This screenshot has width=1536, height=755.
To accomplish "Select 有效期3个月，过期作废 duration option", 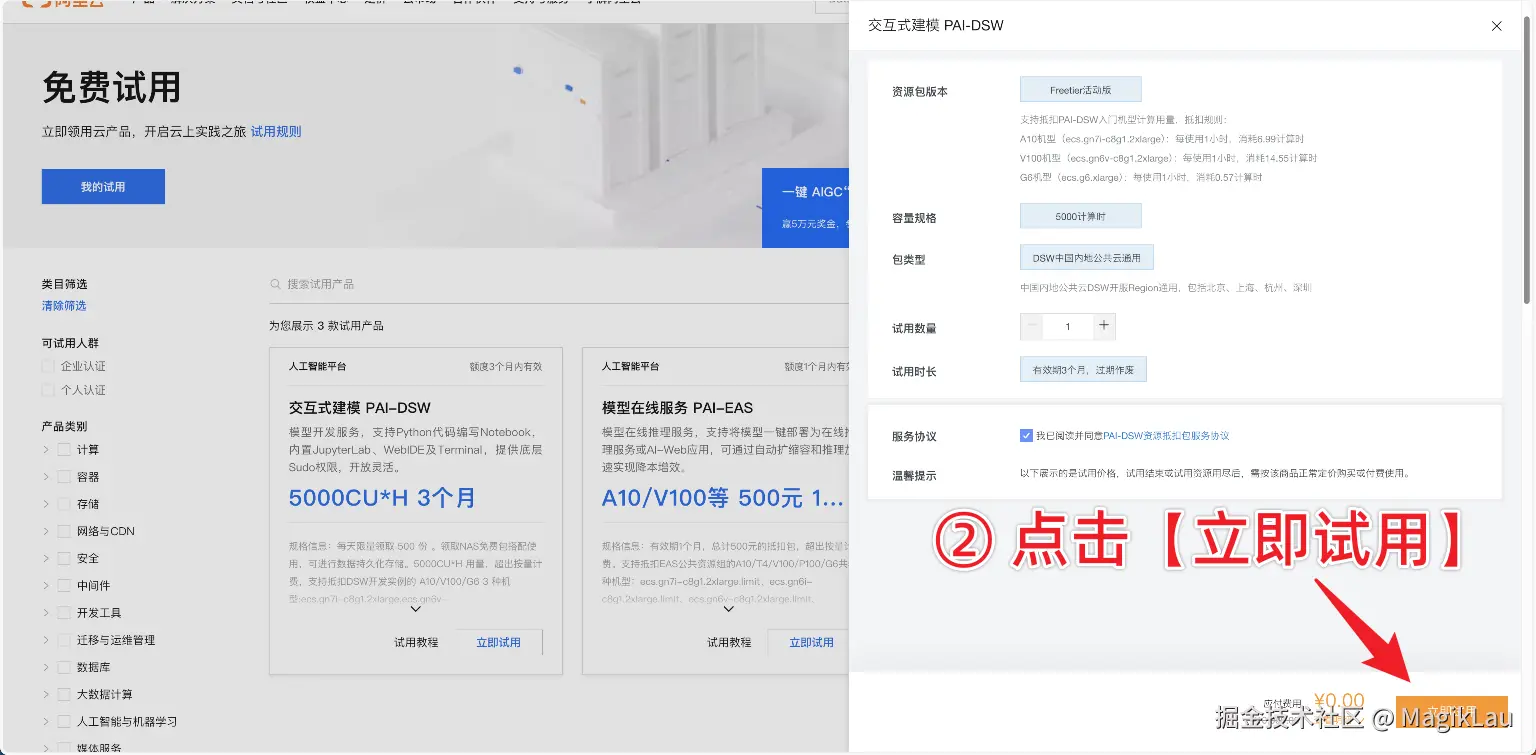I will (1083, 369).
